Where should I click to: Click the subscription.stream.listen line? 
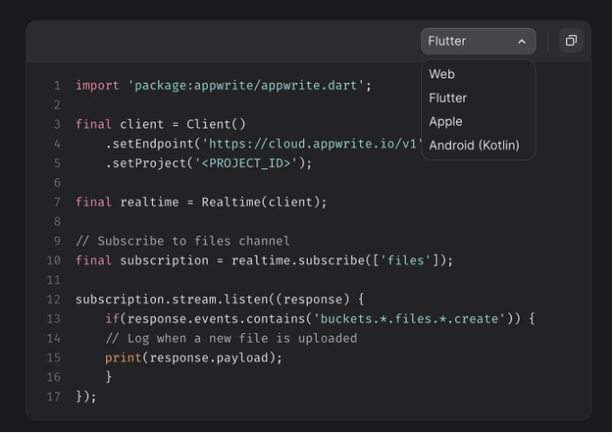[x=220, y=299]
